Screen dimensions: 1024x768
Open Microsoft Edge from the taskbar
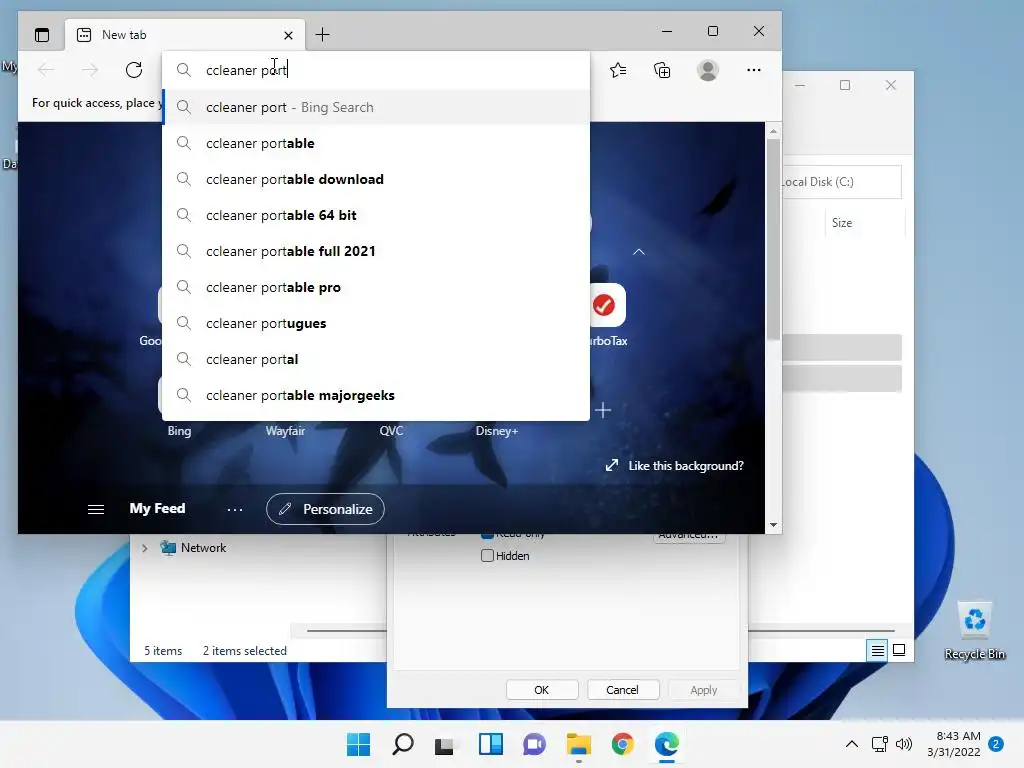(667, 744)
